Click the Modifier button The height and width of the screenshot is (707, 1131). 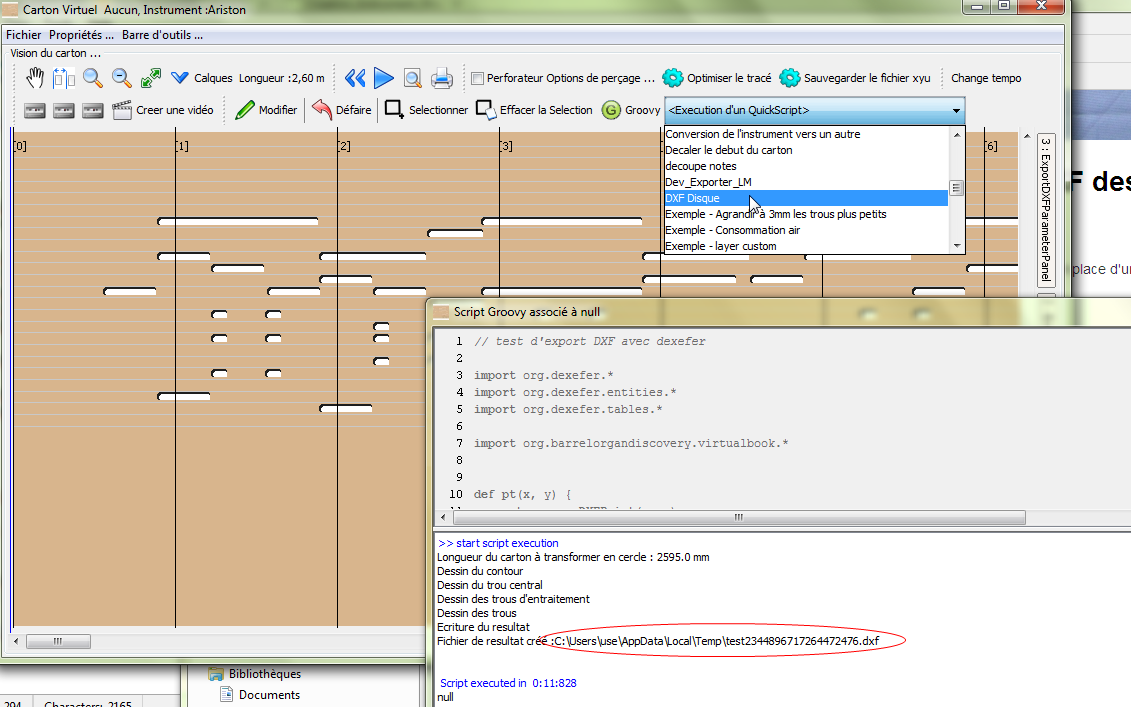click(266, 110)
